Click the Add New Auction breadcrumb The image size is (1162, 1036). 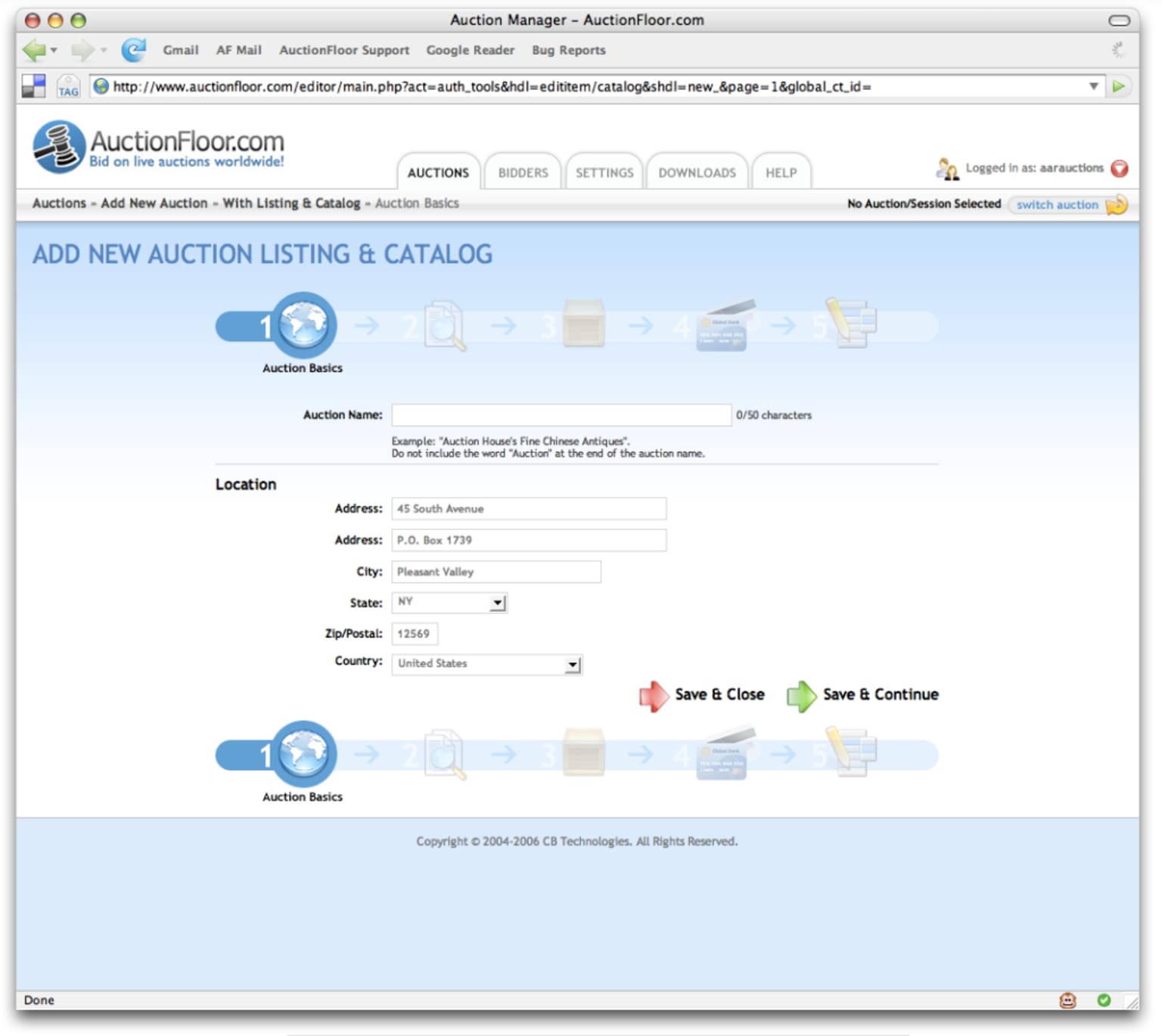tap(154, 203)
